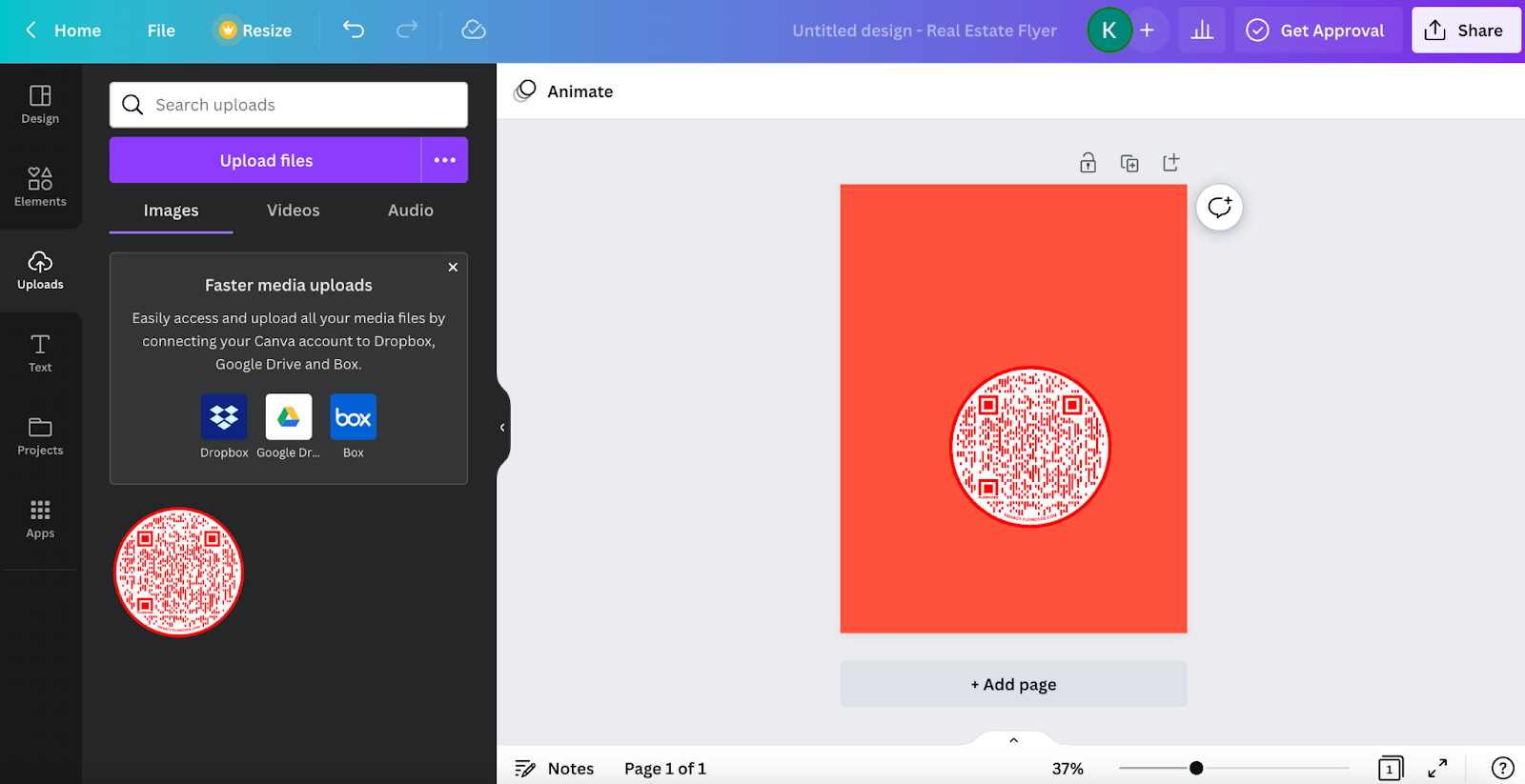
Task: Lock the page with lock icon
Action: [x=1088, y=163]
